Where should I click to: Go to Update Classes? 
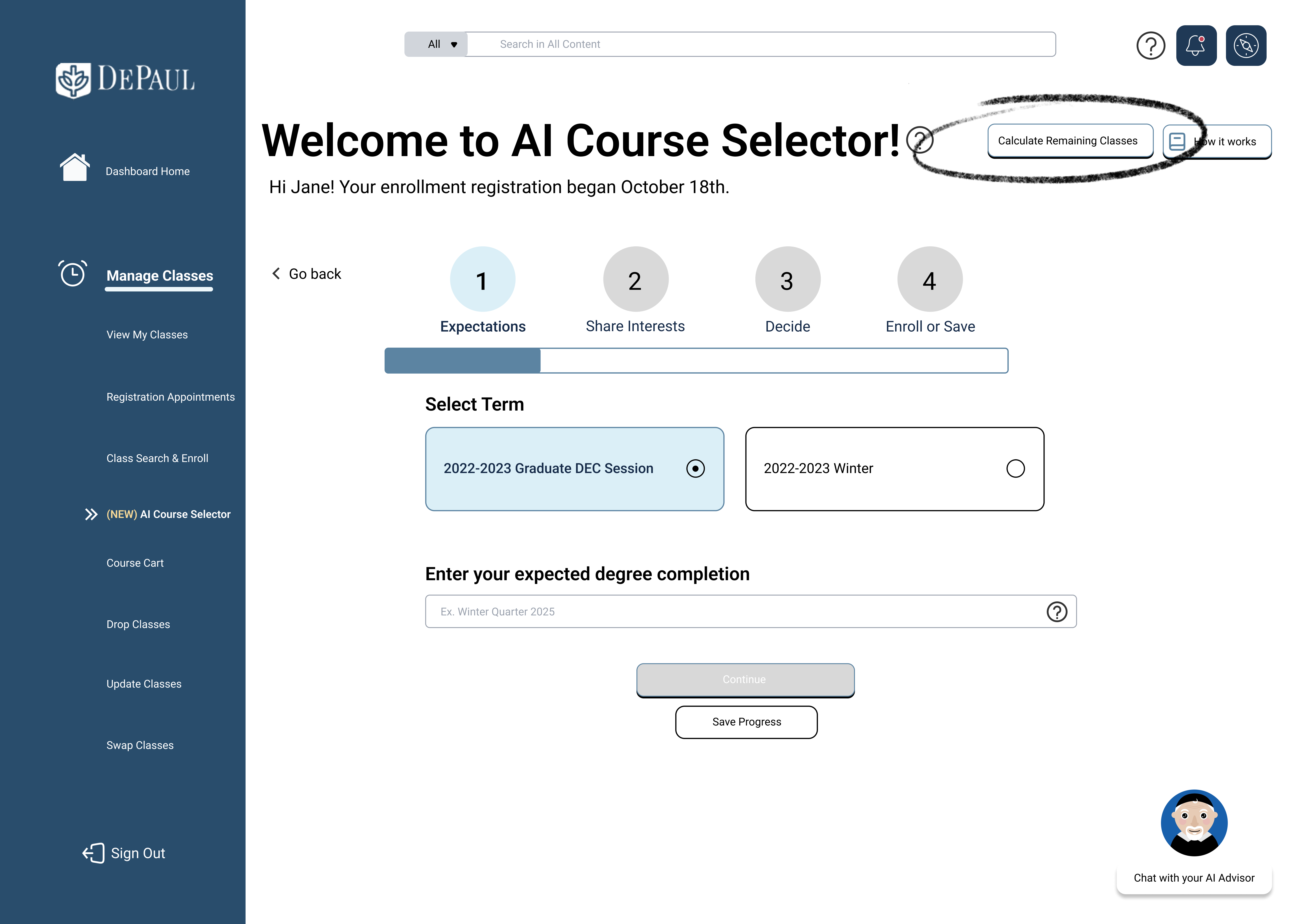(x=144, y=684)
